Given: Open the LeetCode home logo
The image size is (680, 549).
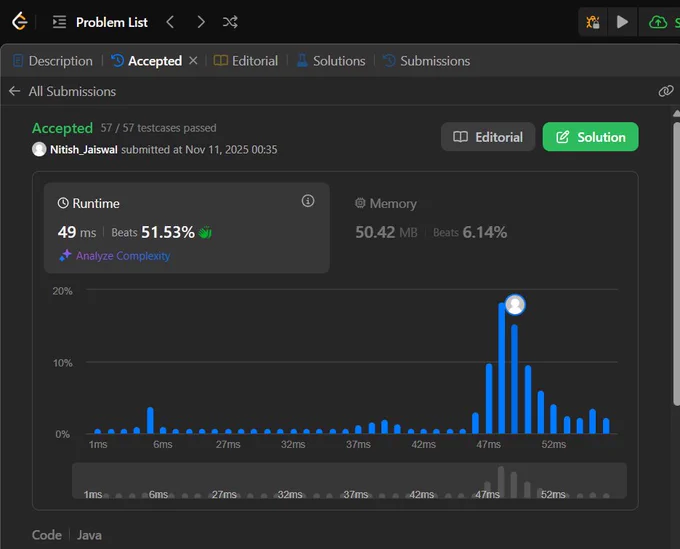Looking at the screenshot, I should pos(20,21).
